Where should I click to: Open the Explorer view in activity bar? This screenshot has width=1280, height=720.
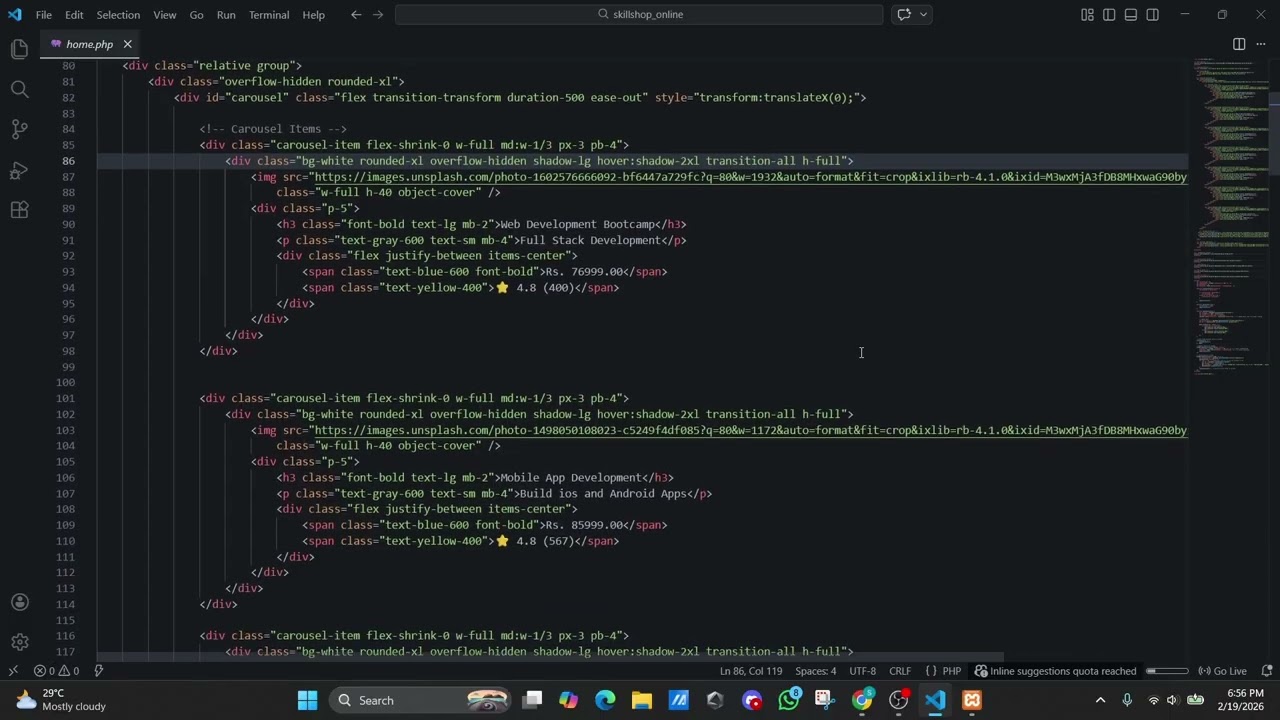19,49
